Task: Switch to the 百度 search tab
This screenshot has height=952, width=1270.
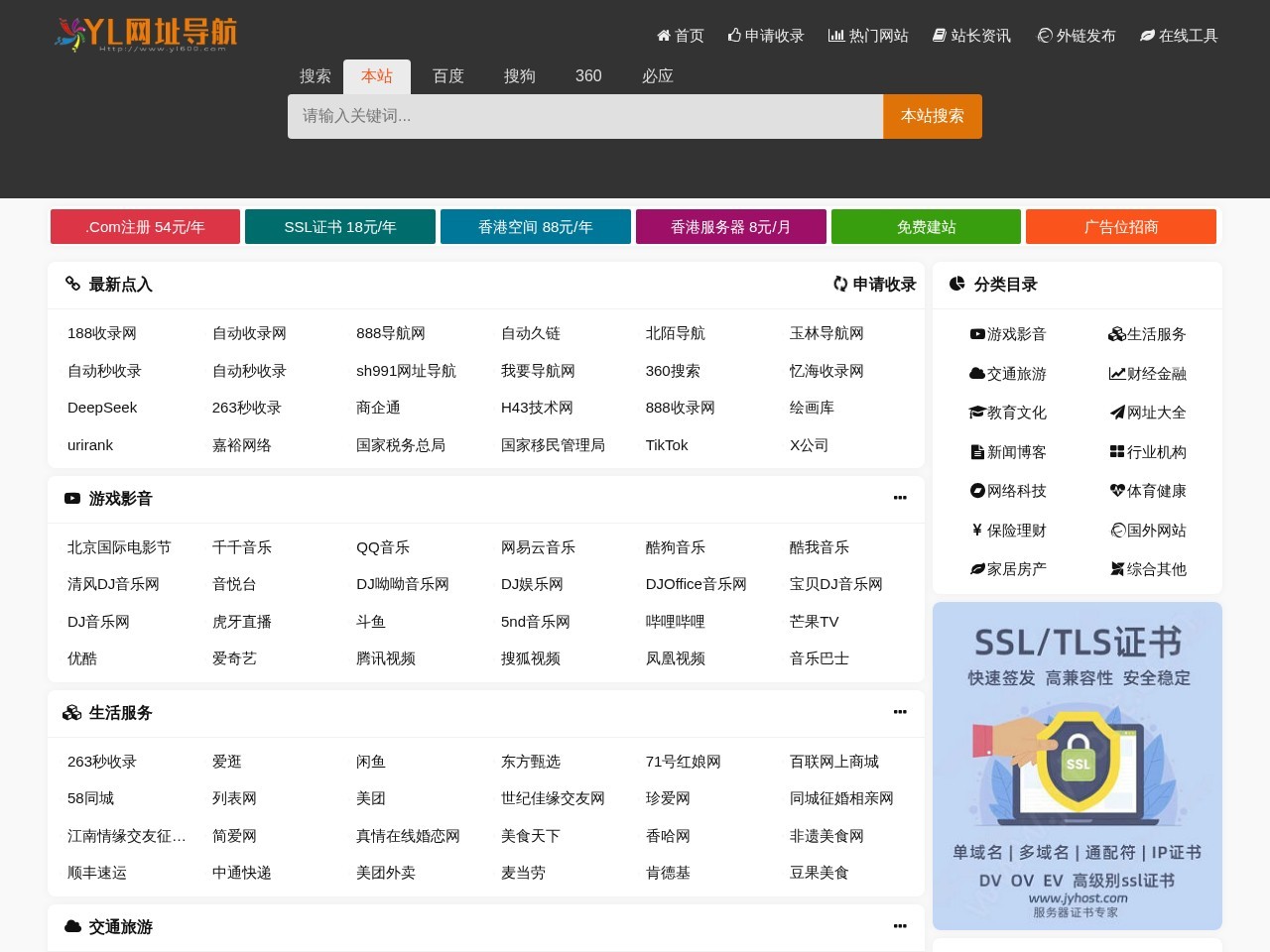Action: (x=447, y=76)
